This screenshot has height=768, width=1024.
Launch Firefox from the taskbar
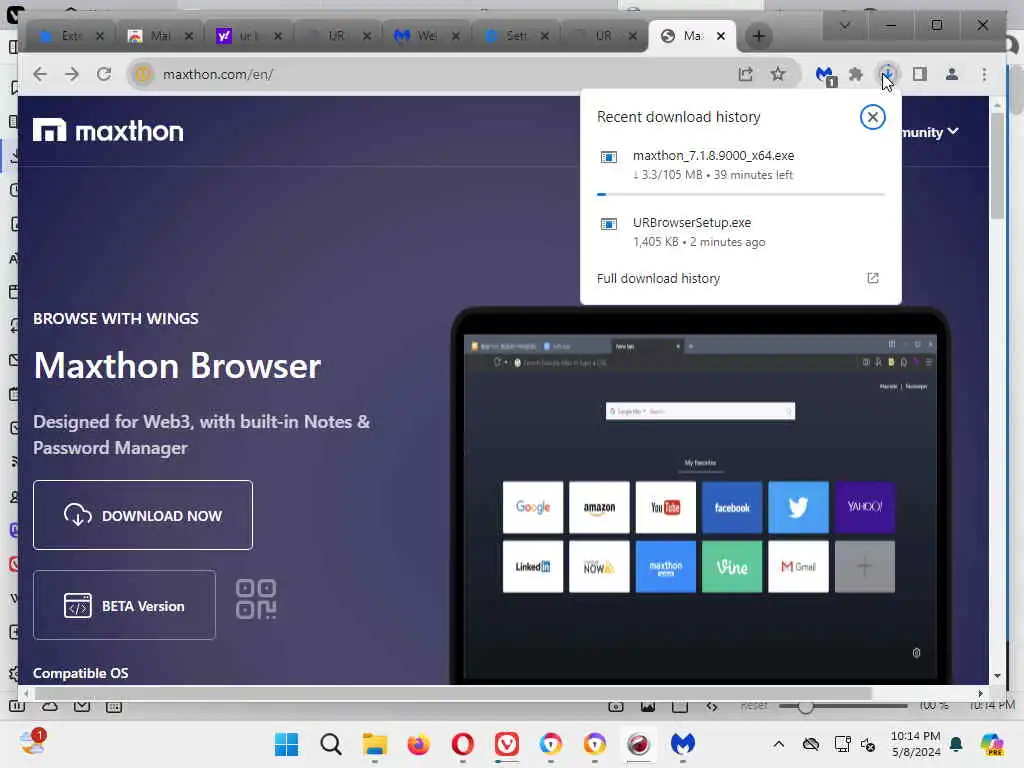click(x=419, y=744)
